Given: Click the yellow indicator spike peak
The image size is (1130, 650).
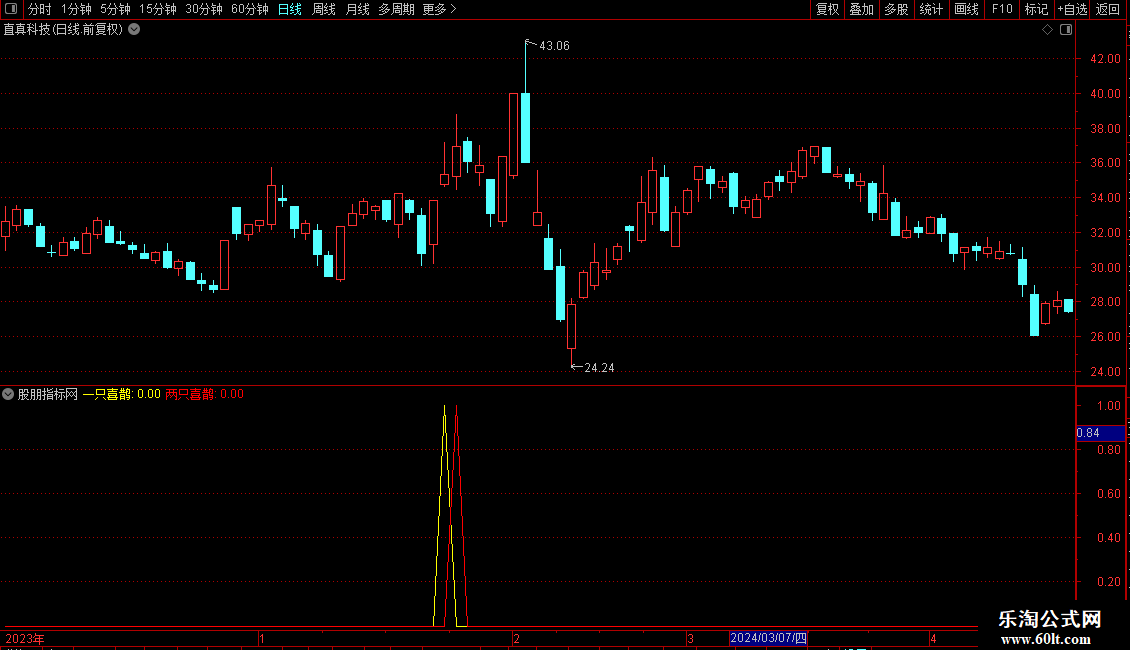Looking at the screenshot, I should coord(445,408).
